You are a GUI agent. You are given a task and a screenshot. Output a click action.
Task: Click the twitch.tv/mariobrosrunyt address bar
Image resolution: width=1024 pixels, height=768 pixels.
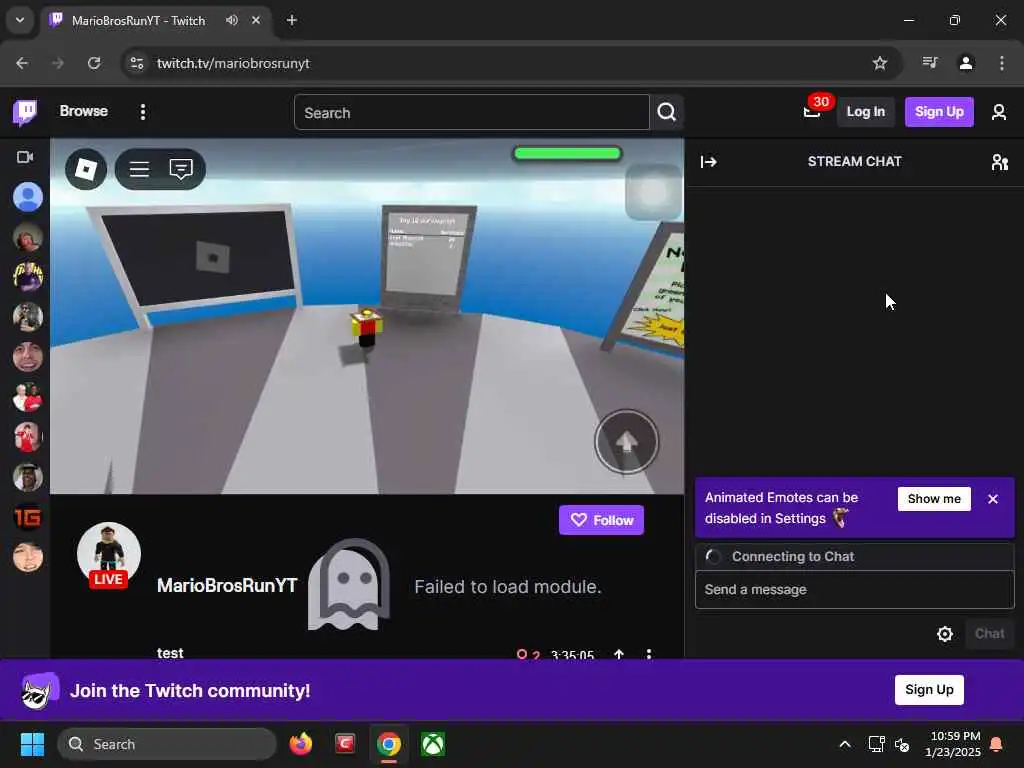[232, 63]
